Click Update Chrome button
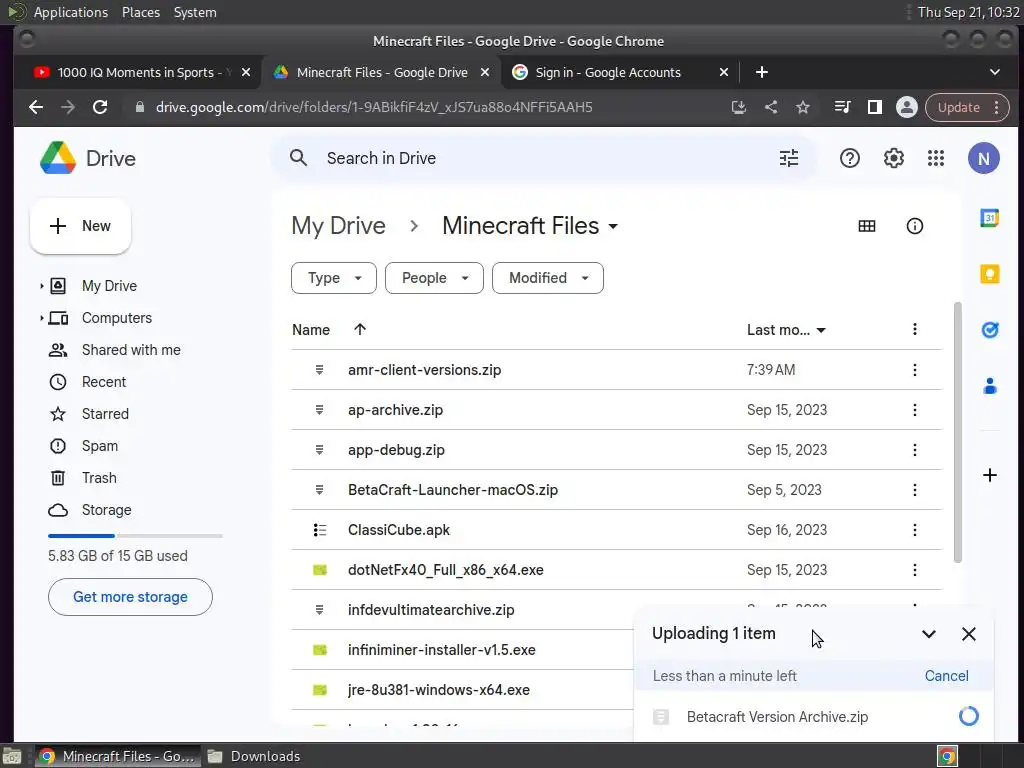This screenshot has height=768, width=1024. 967,107
